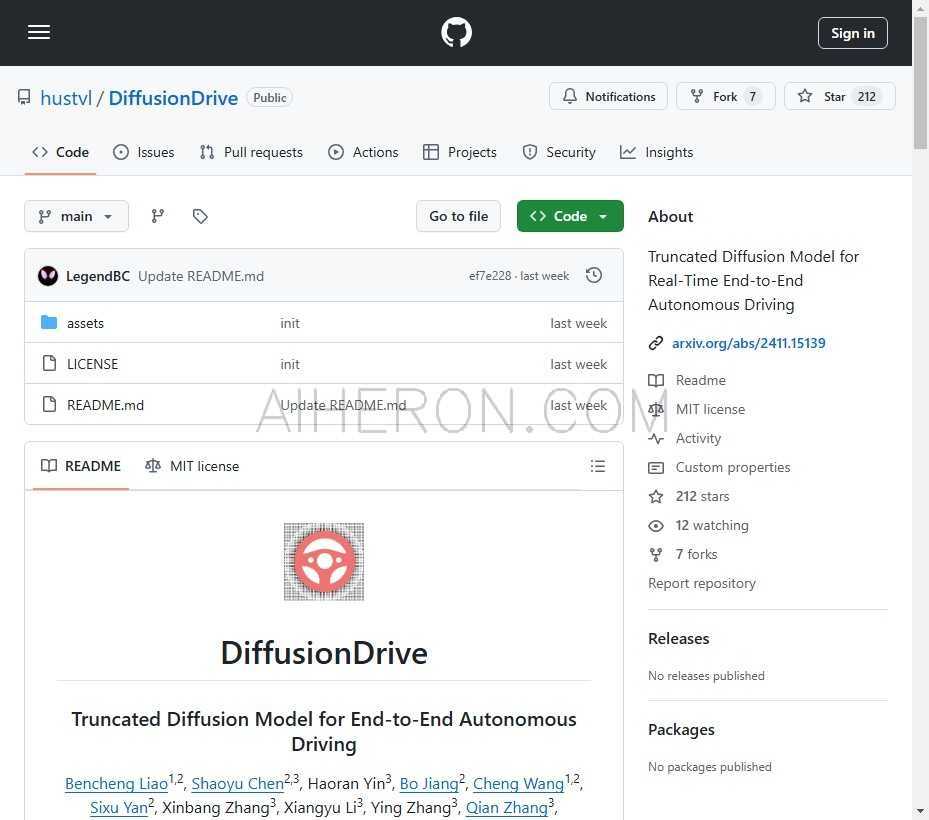Select the Code tab
The image size is (929, 820).
tap(60, 152)
